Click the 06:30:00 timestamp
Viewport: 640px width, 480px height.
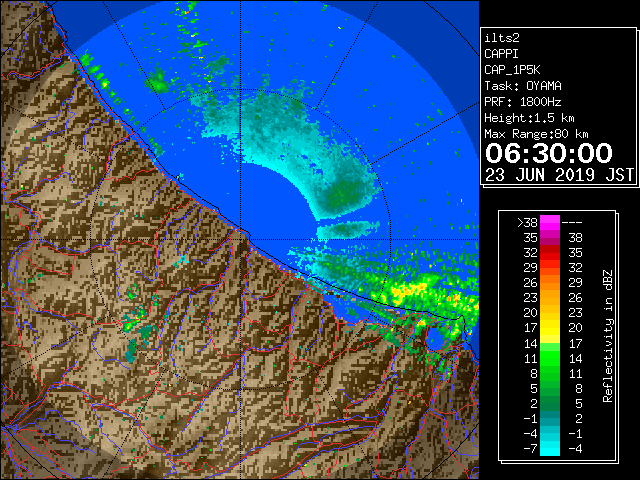tap(549, 153)
